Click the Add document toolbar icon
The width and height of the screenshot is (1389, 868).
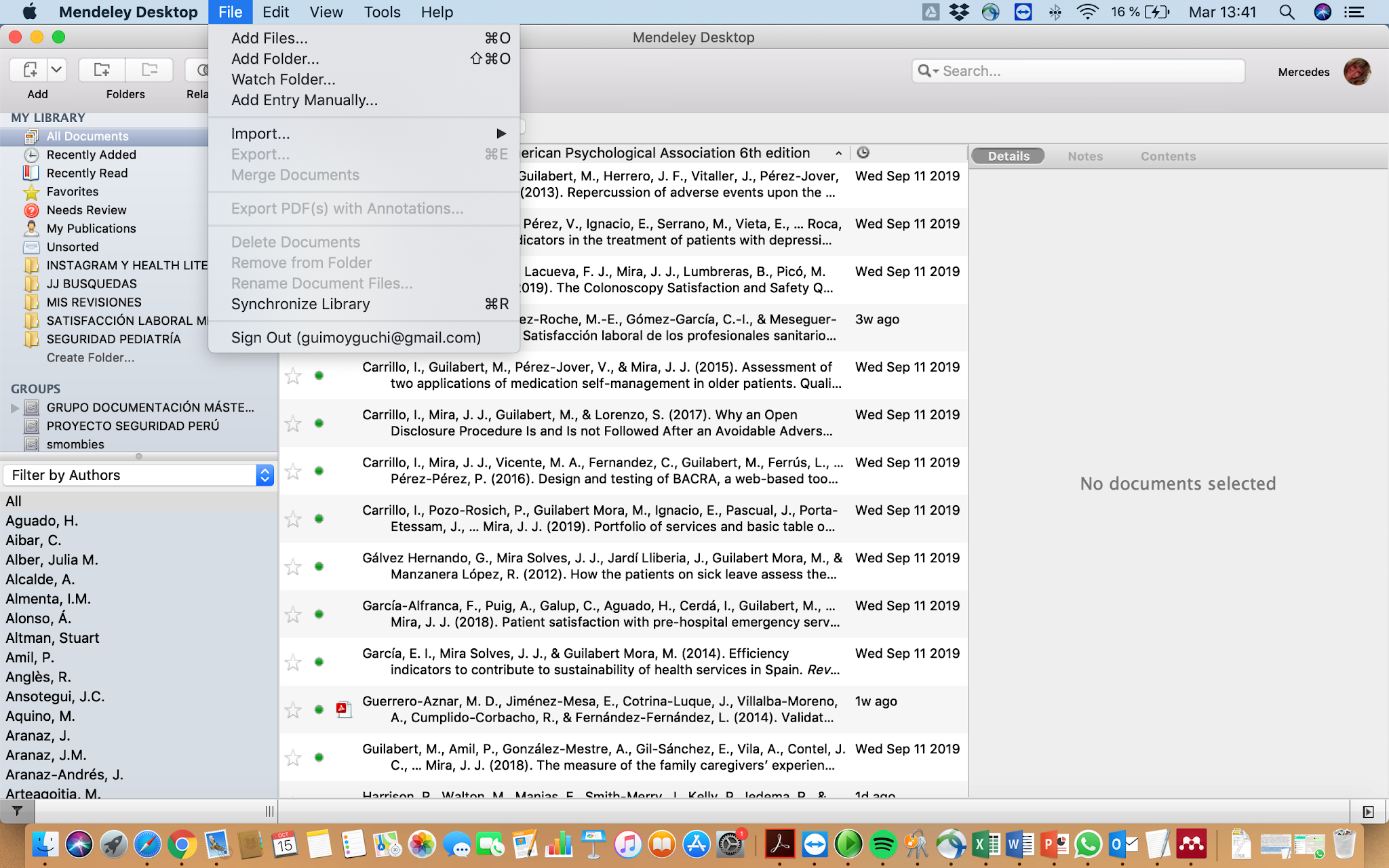pyautogui.click(x=30, y=70)
